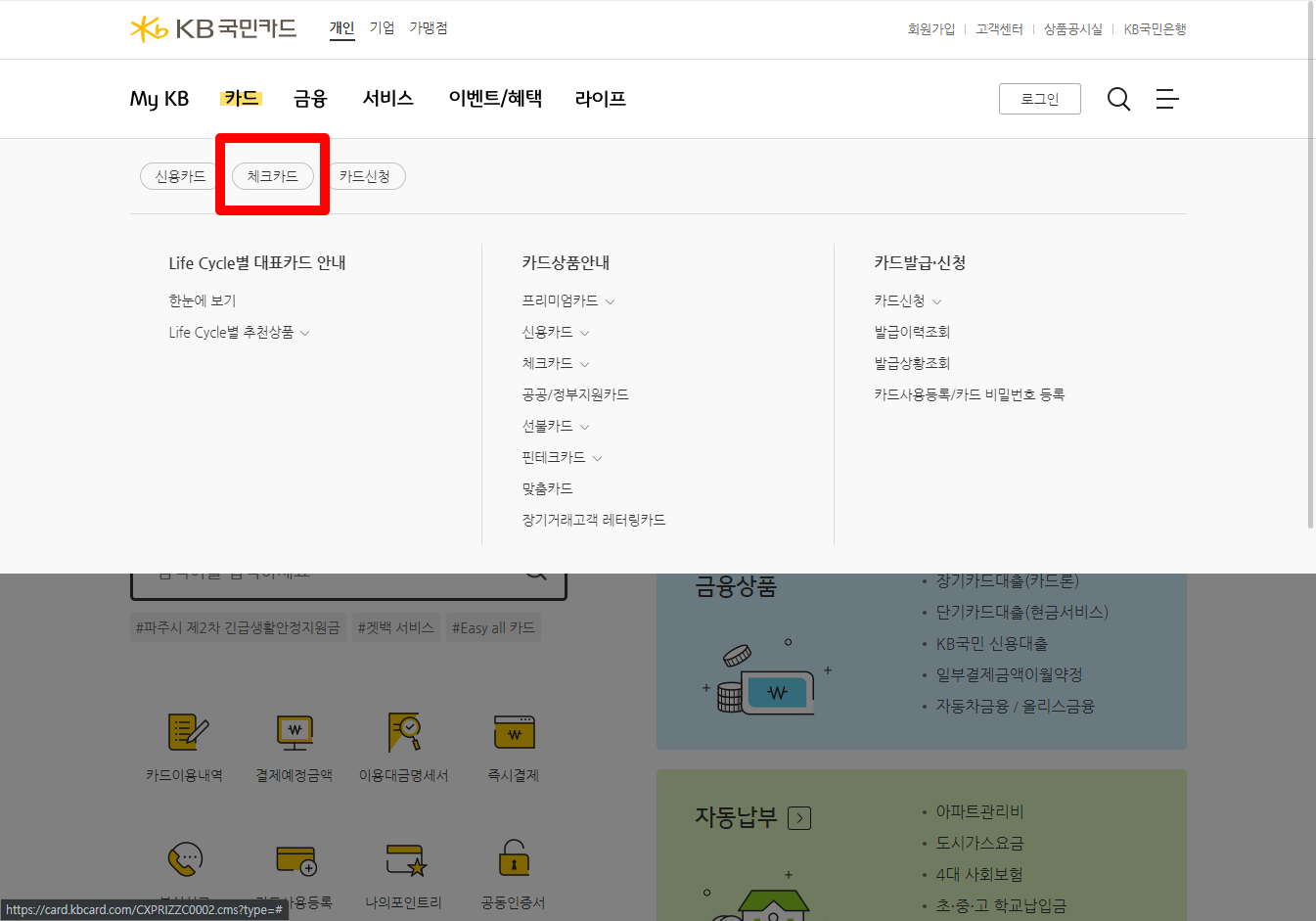Open the hamburger full menu icon

pyautogui.click(x=1167, y=99)
